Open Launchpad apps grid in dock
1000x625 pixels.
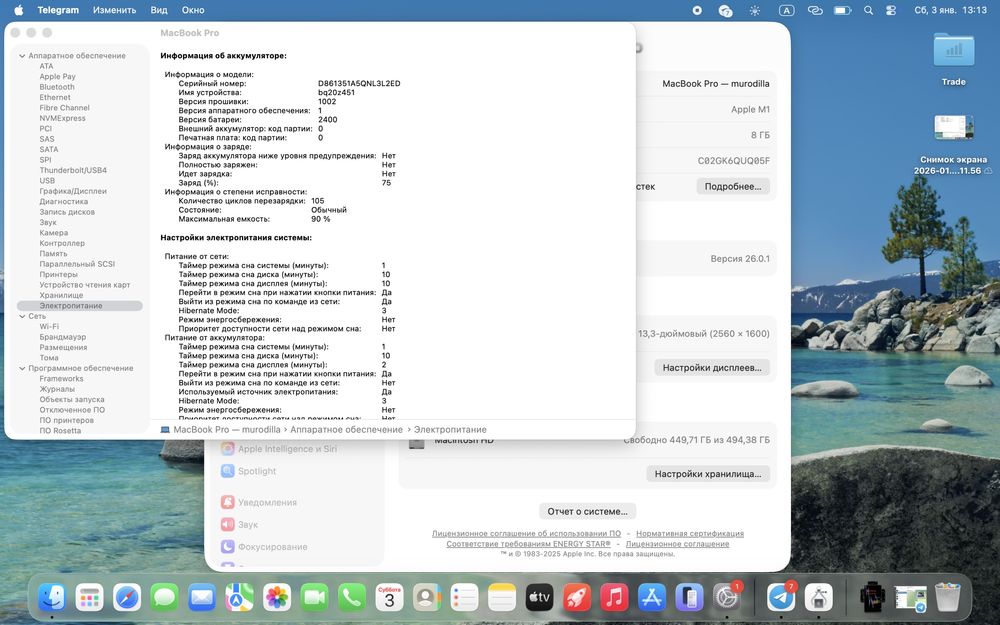coord(89,598)
